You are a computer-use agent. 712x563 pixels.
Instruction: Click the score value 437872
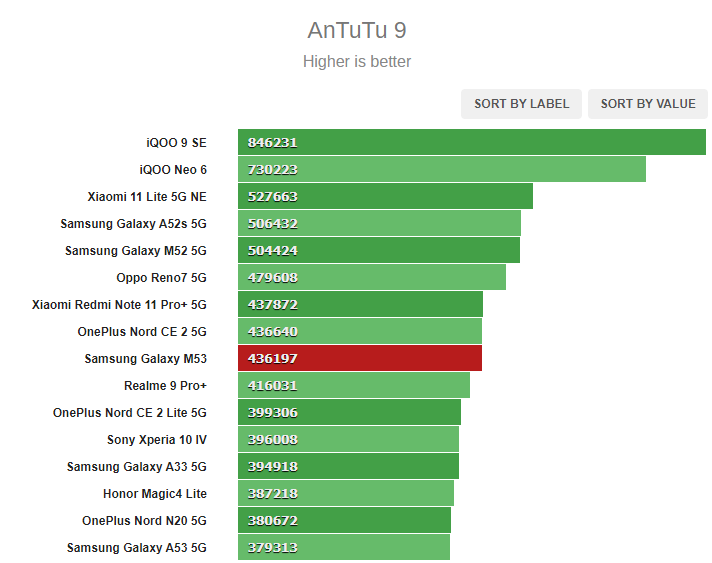(x=272, y=304)
